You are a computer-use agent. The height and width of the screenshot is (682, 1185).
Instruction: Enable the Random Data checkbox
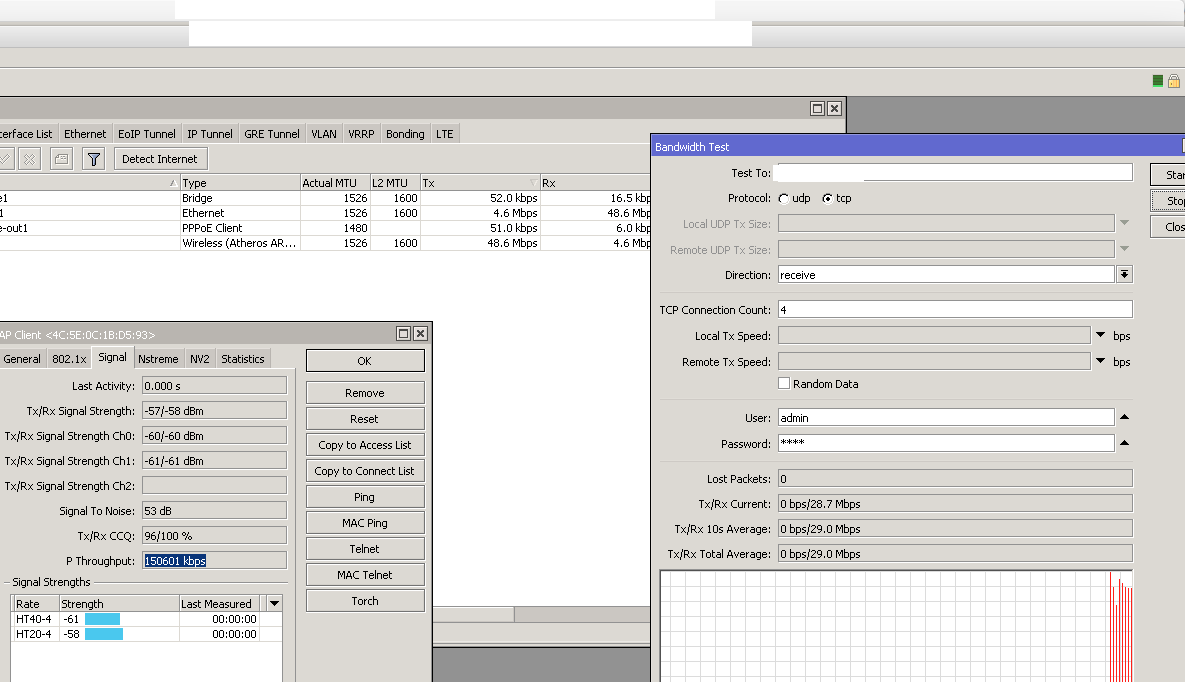coord(784,383)
